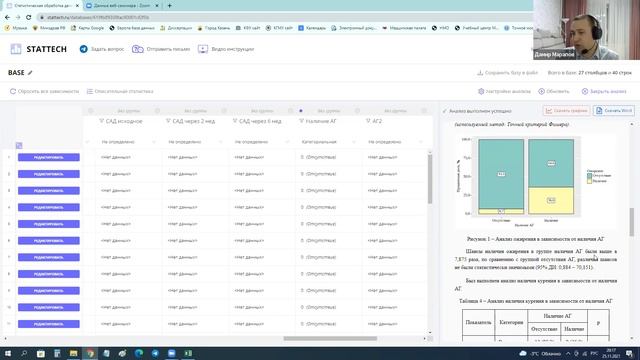Open the video instructions icon
The height and width of the screenshot is (360, 640).
point(203,49)
